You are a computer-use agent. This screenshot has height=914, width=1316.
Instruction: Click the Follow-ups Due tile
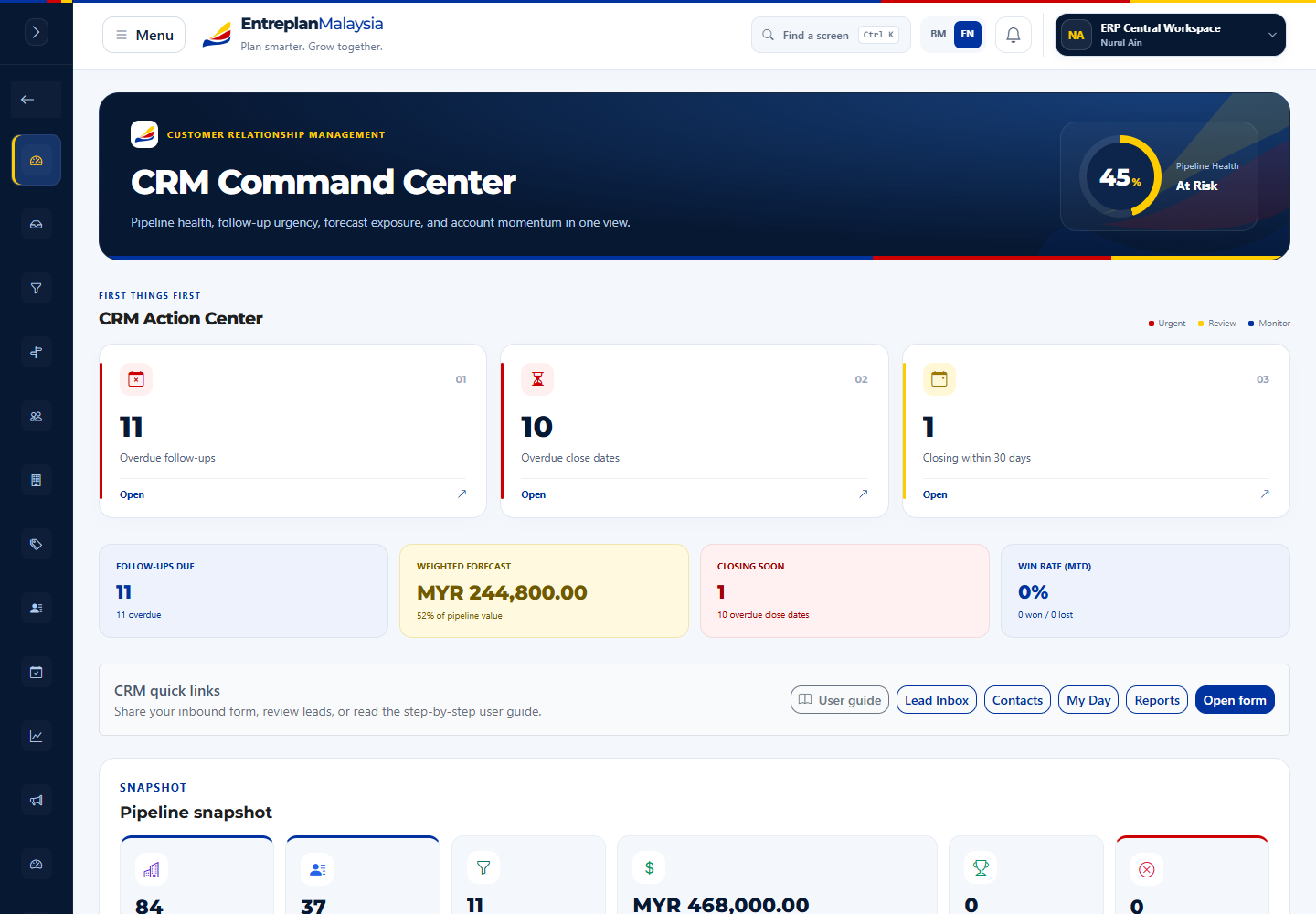coord(243,591)
